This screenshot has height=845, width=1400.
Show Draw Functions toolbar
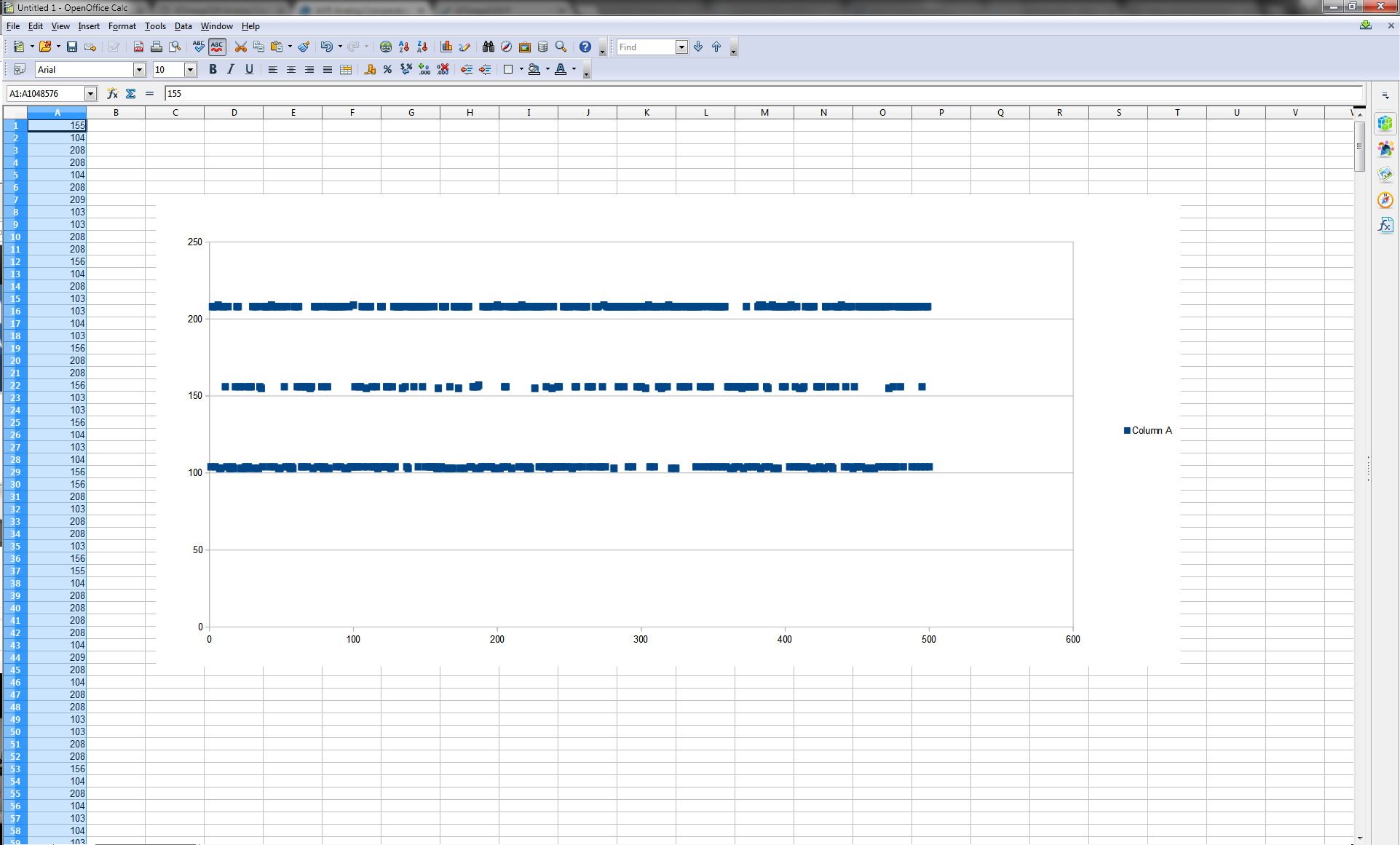pyautogui.click(x=464, y=47)
